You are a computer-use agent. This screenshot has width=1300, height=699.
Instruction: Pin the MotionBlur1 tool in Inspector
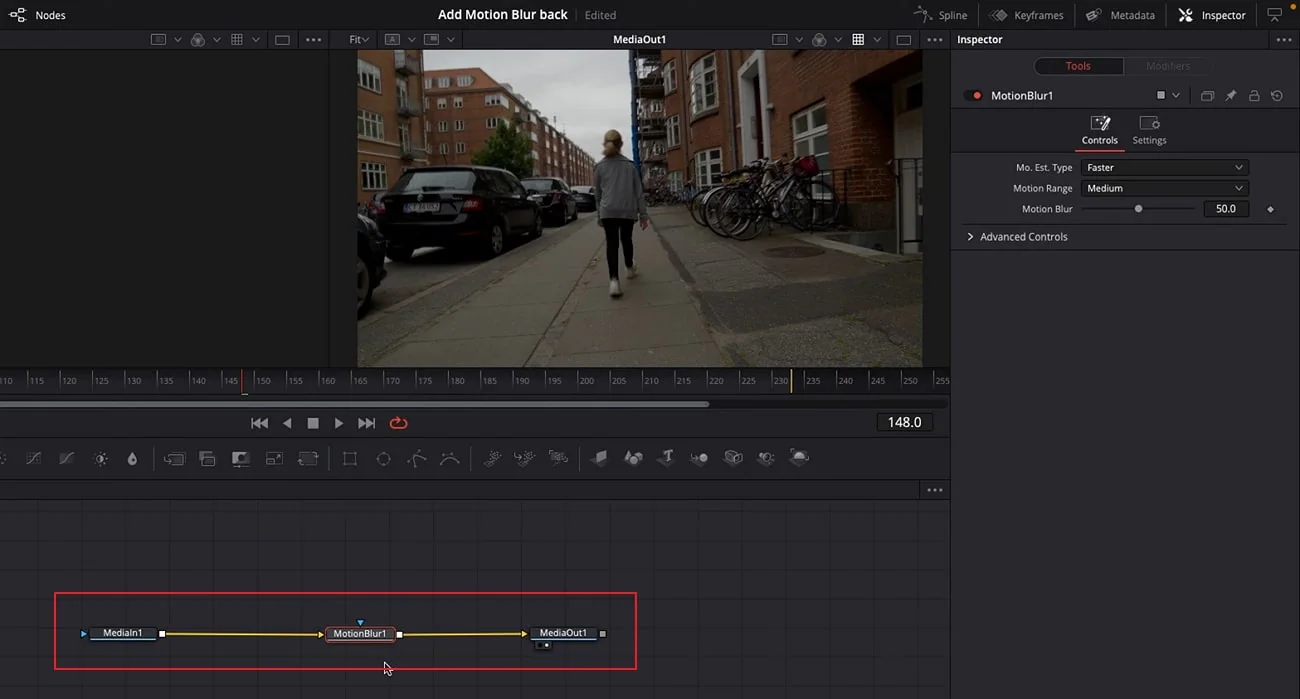pyautogui.click(x=1231, y=96)
